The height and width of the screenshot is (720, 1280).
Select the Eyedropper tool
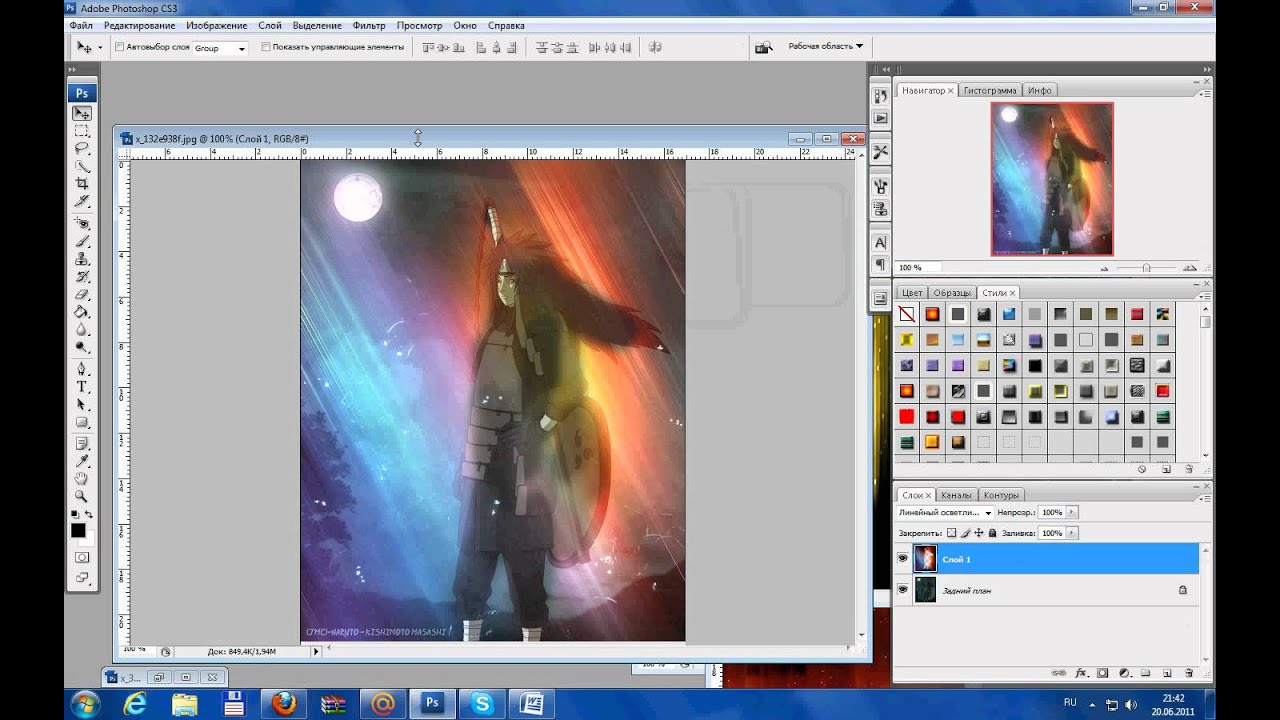click(82, 460)
